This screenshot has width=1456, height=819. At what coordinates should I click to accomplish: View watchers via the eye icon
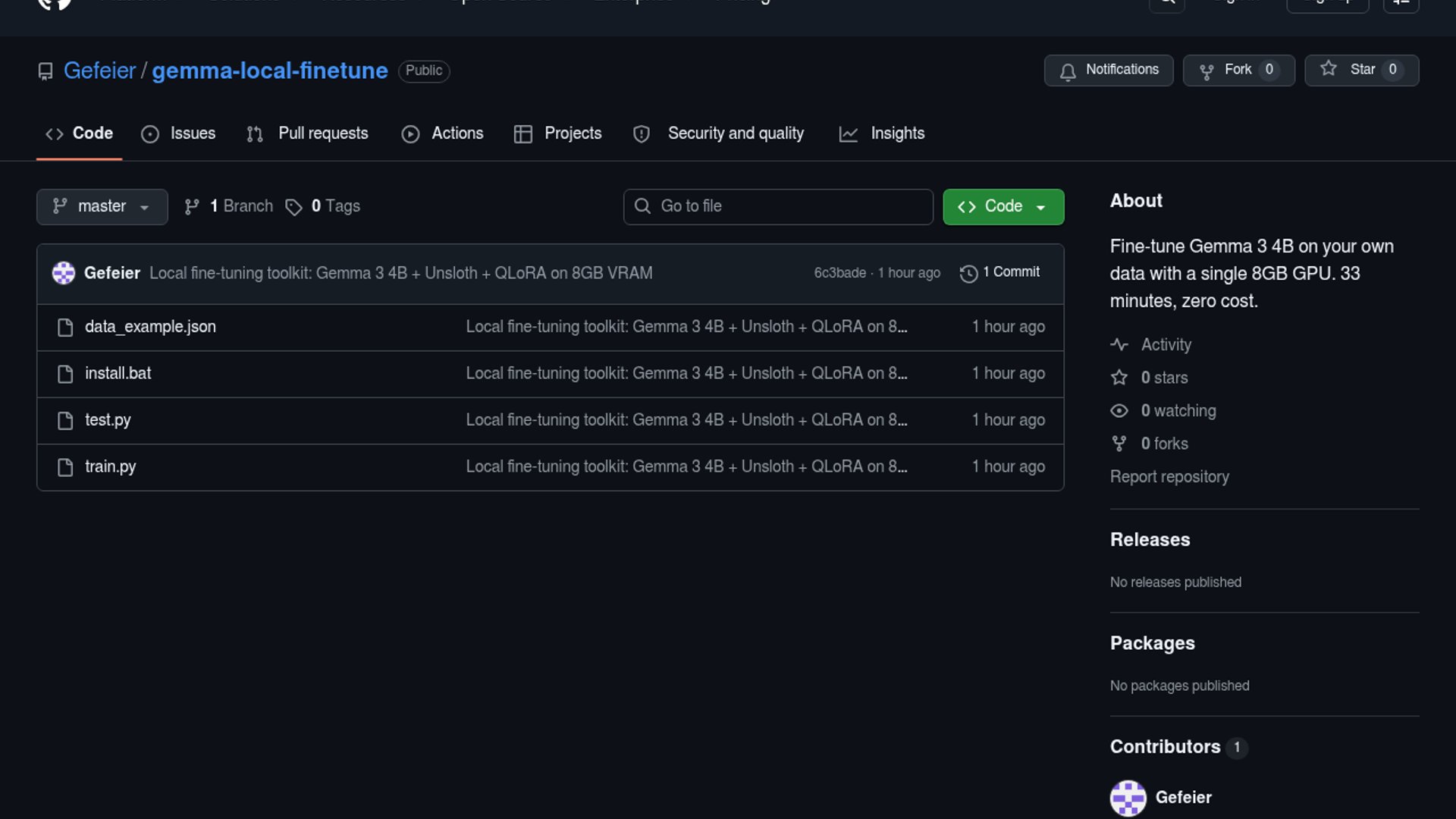tap(1119, 411)
